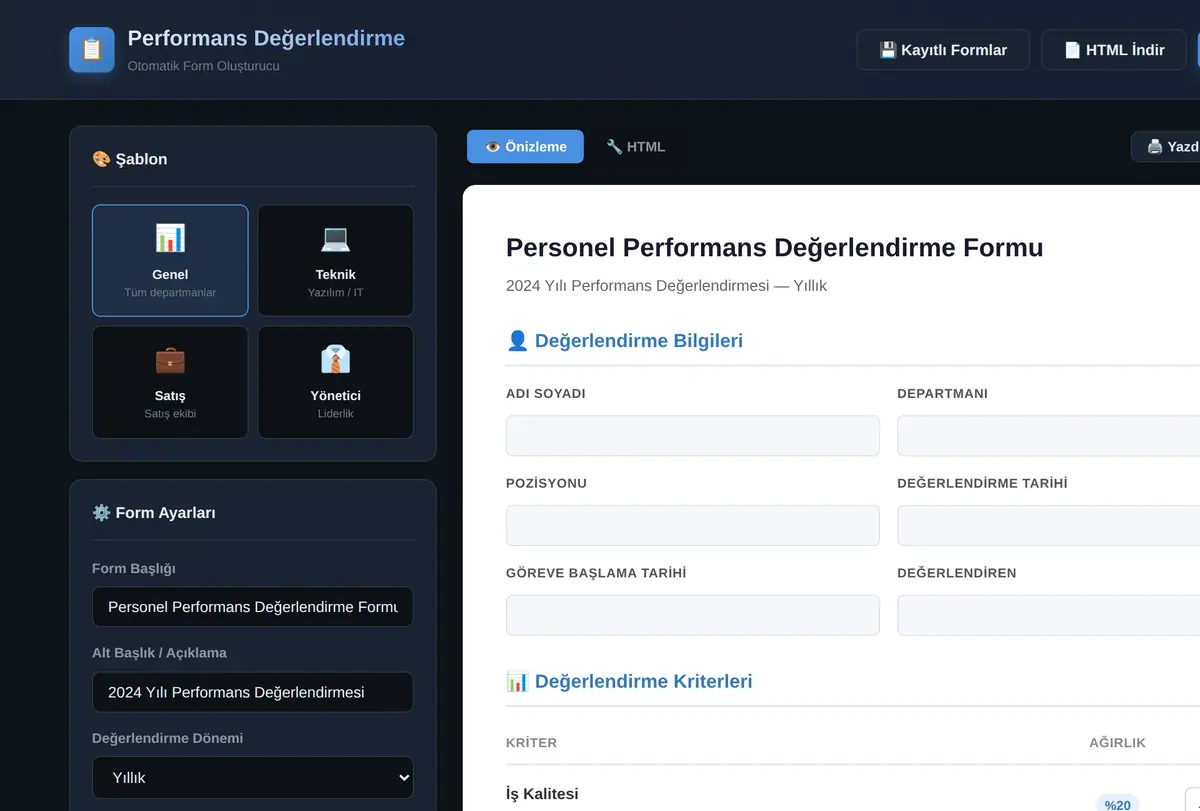Click the KRİTER column header

(531, 743)
